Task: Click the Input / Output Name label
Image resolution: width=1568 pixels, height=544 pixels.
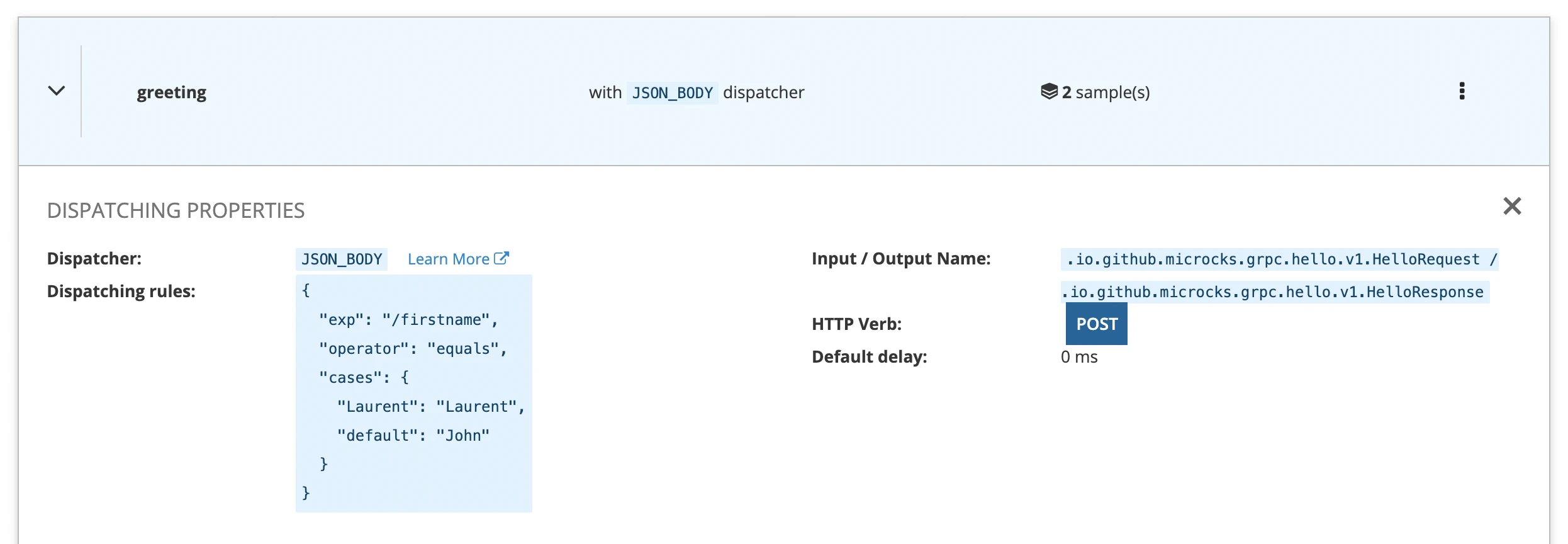Action: pyautogui.click(x=900, y=259)
